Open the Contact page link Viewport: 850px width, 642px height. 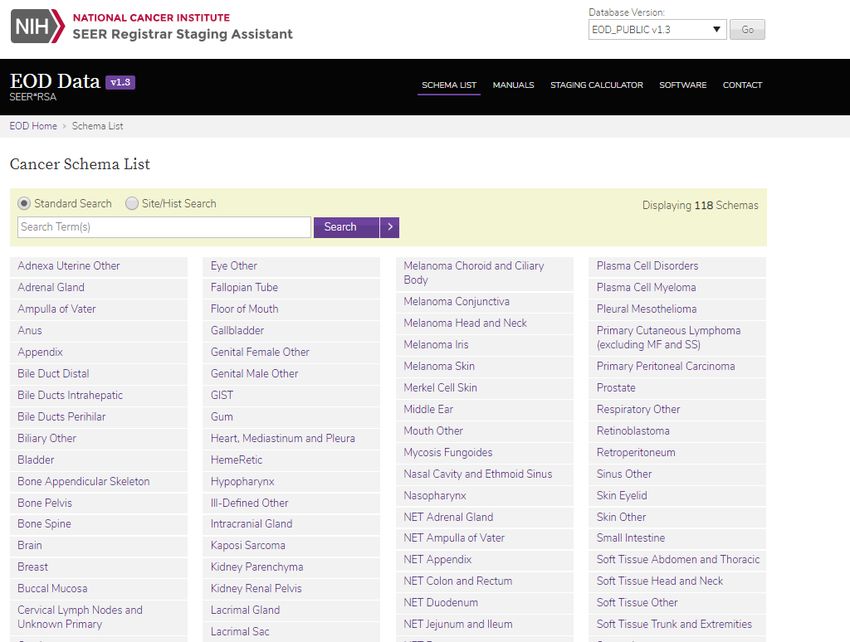tap(742, 85)
